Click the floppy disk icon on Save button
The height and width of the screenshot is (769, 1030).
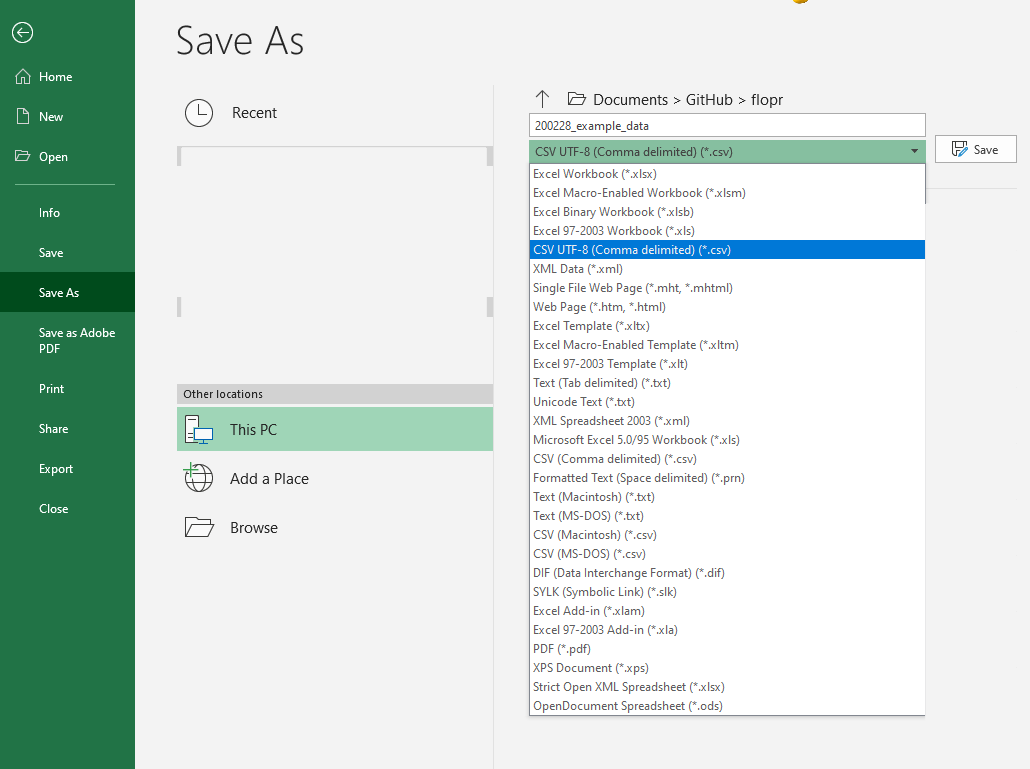click(960, 149)
